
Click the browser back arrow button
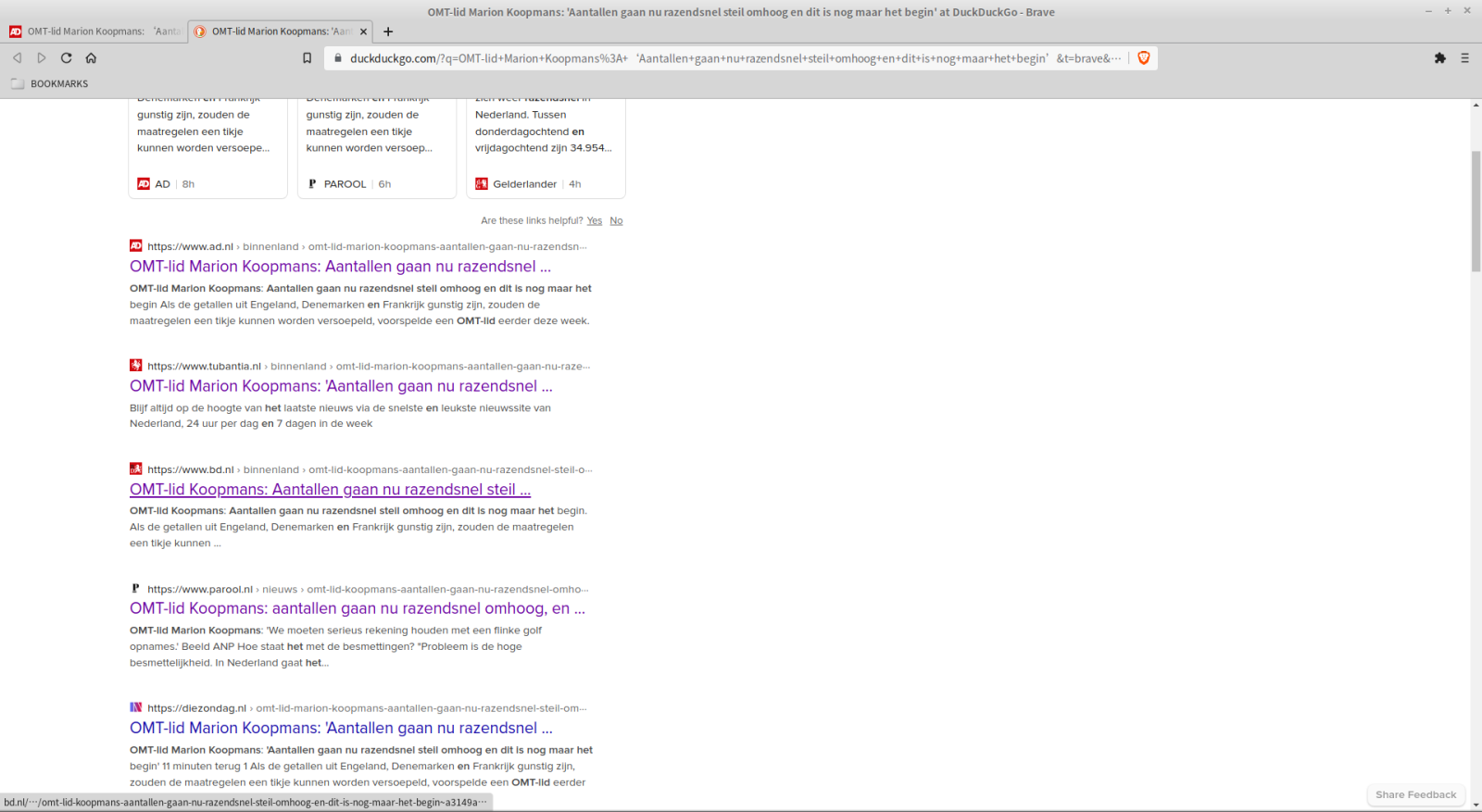click(x=17, y=57)
